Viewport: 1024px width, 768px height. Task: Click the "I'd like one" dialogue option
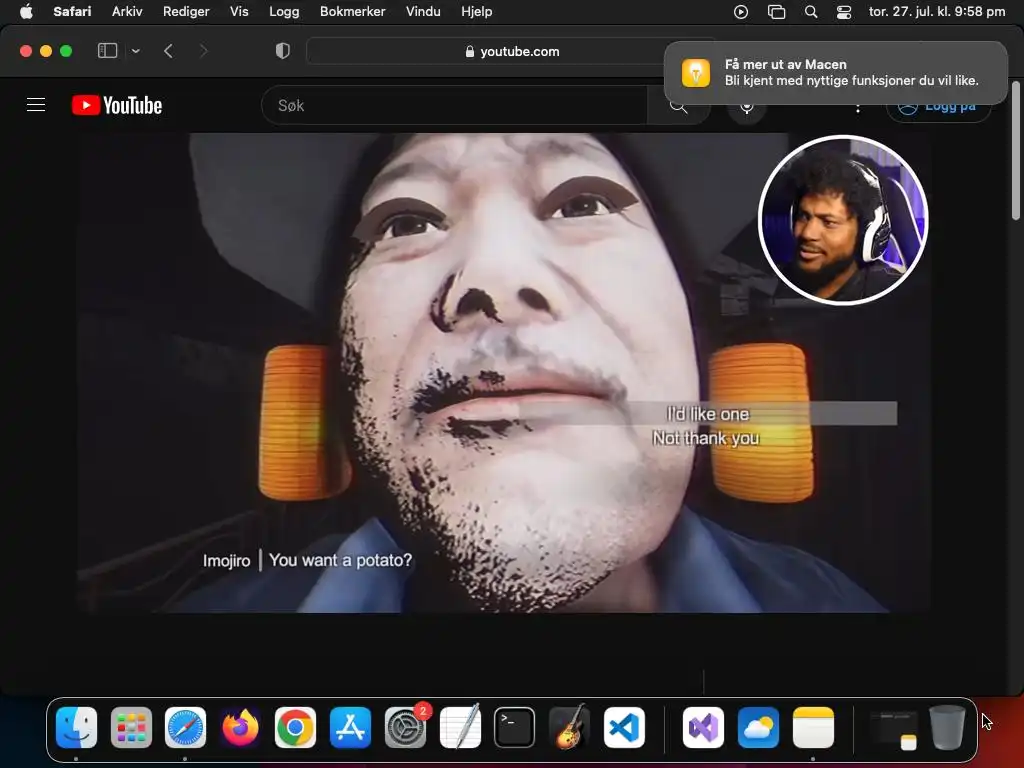707,414
